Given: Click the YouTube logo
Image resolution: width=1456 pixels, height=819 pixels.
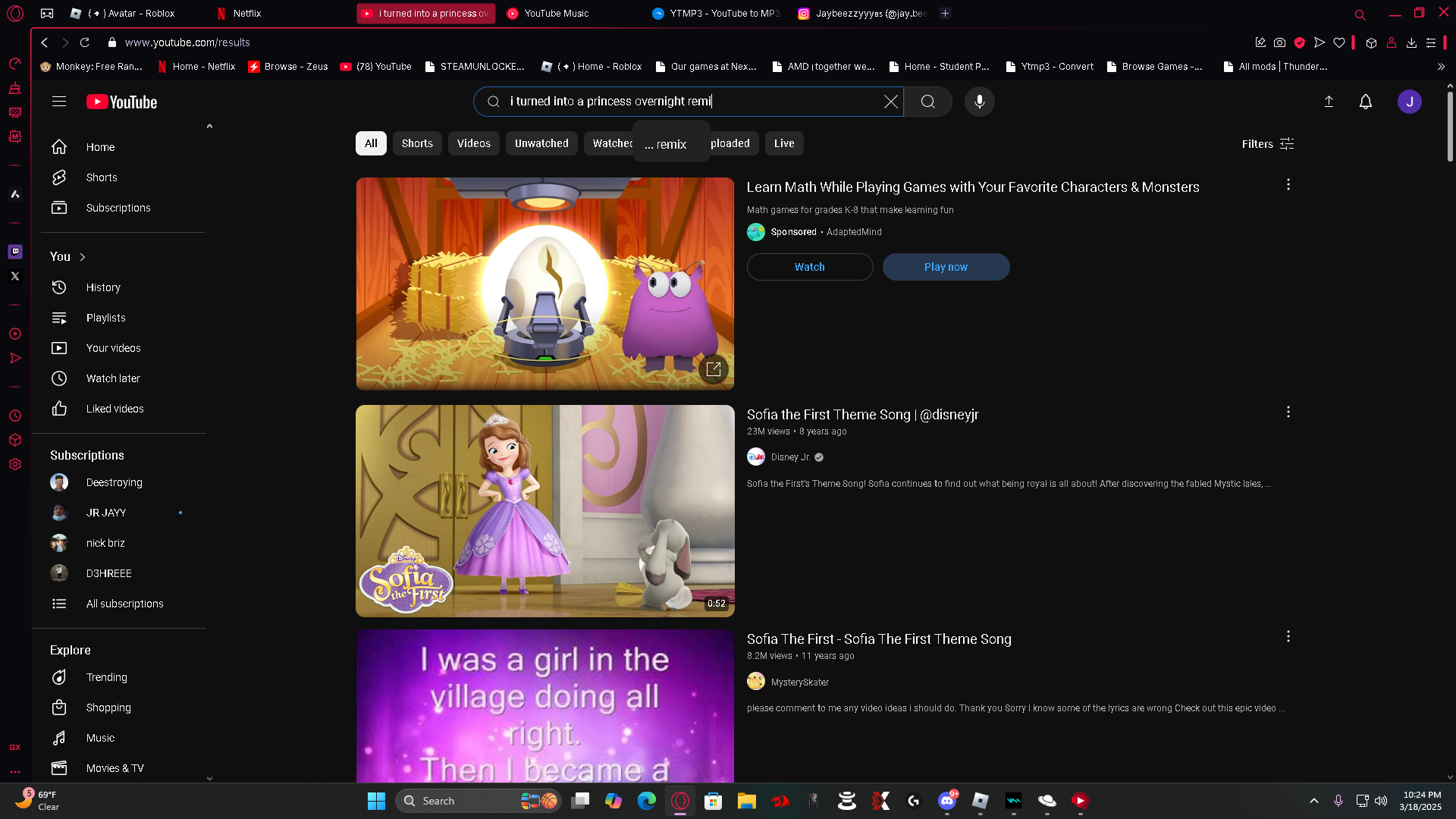Looking at the screenshot, I should point(121,102).
